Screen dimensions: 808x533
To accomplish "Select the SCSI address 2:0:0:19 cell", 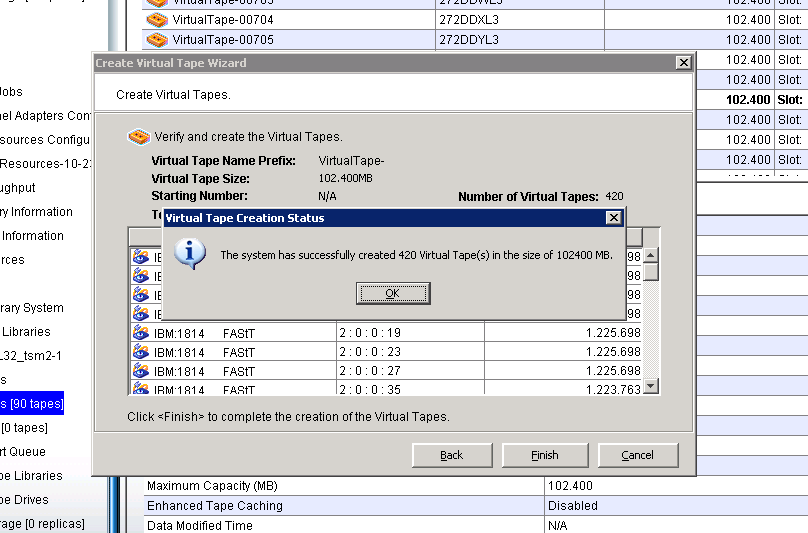I will (x=410, y=333).
